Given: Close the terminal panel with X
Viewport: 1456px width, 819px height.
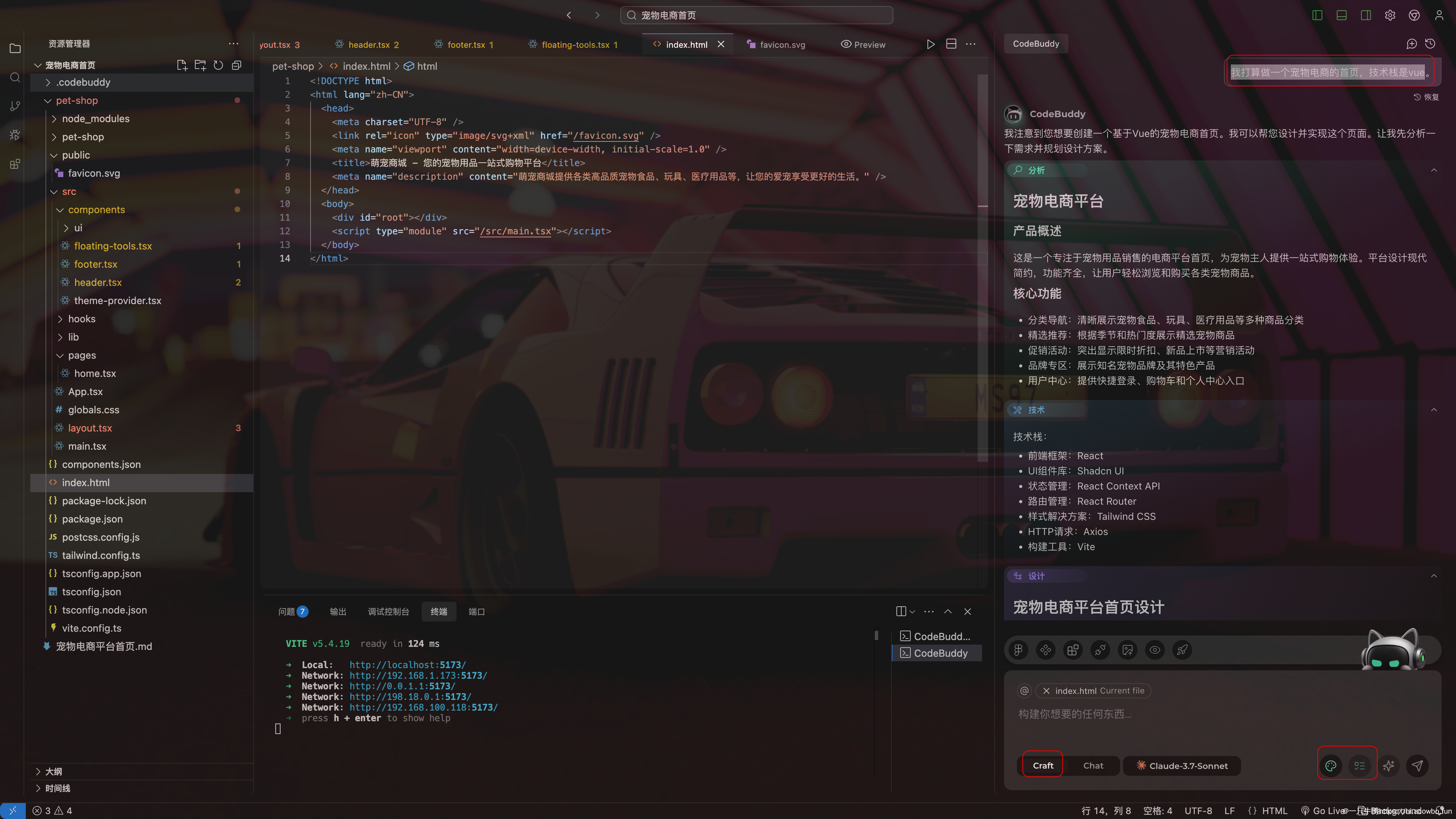Looking at the screenshot, I should coord(968,612).
